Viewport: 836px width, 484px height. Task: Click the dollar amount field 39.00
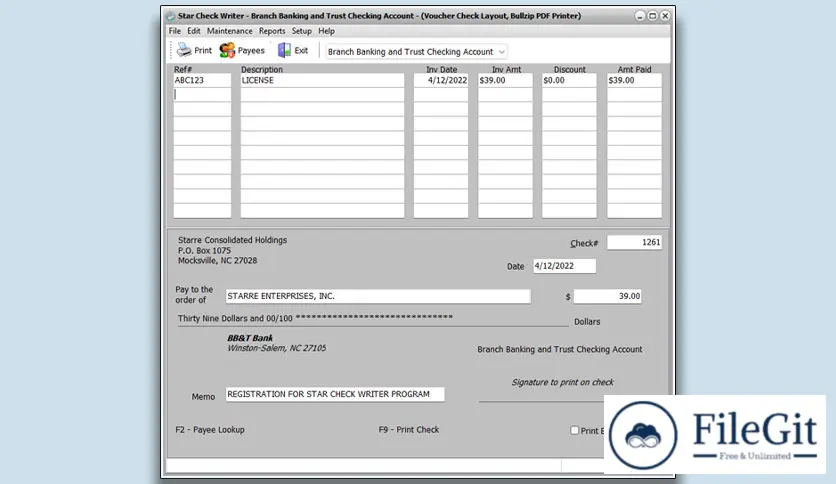pyautogui.click(x=607, y=296)
